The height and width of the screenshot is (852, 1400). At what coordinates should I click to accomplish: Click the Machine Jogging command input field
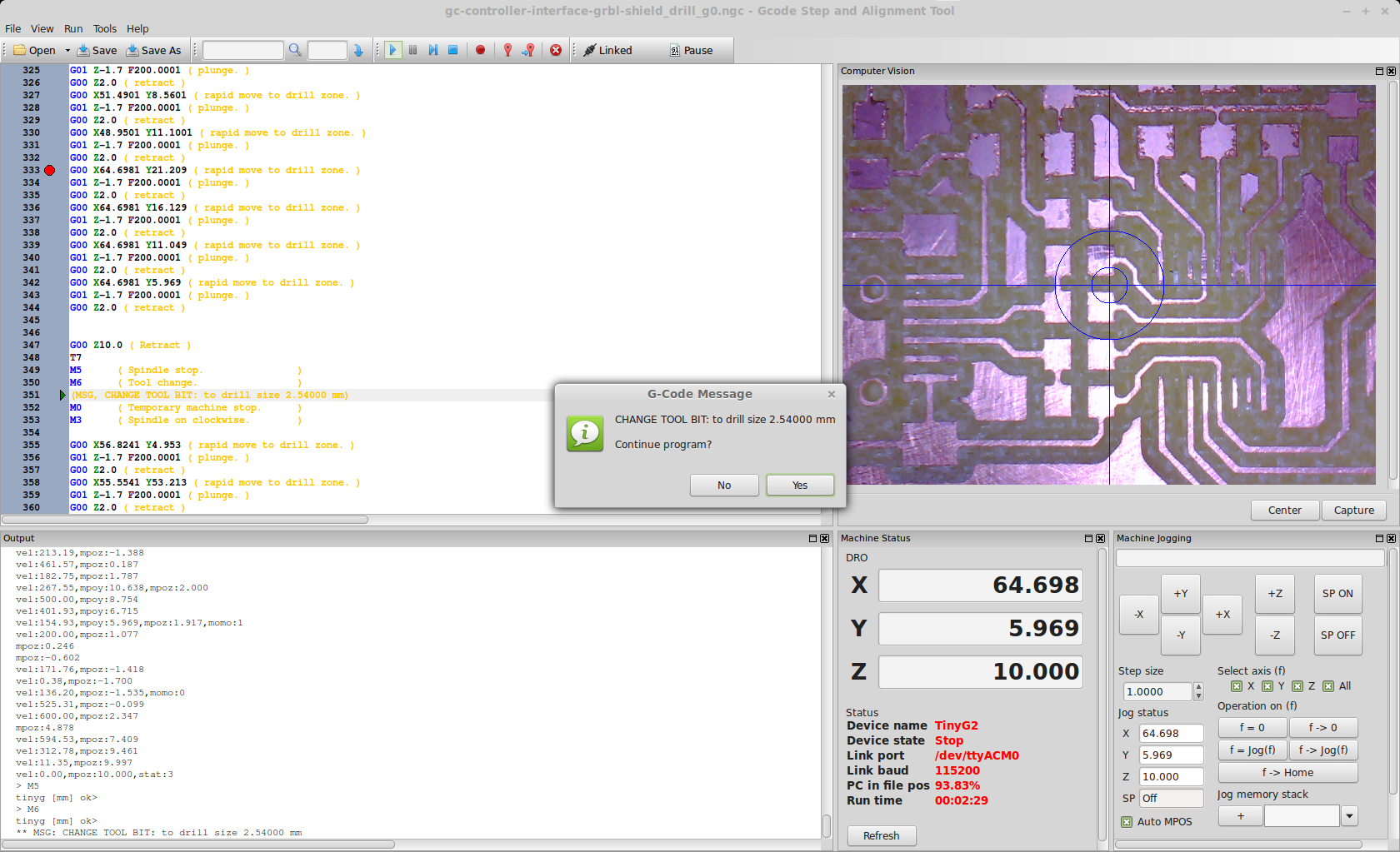tap(1250, 559)
